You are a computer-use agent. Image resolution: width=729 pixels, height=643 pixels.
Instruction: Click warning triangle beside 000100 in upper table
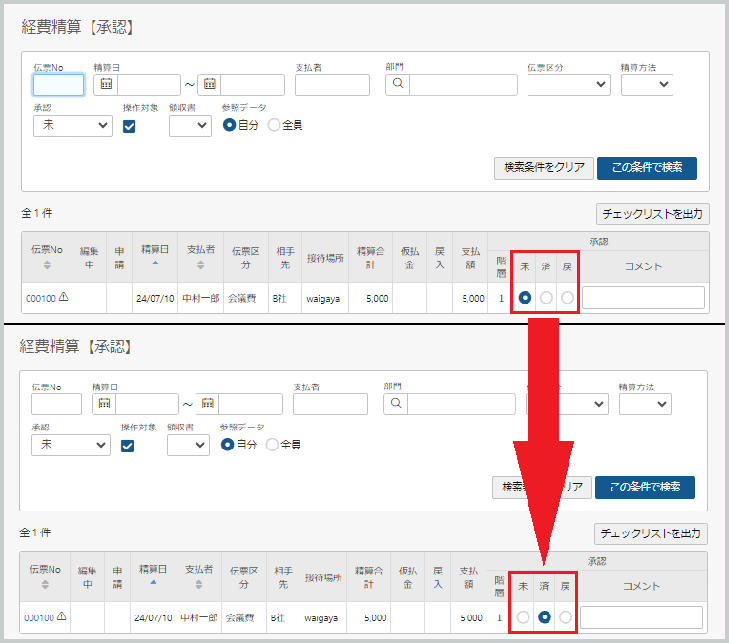64,297
